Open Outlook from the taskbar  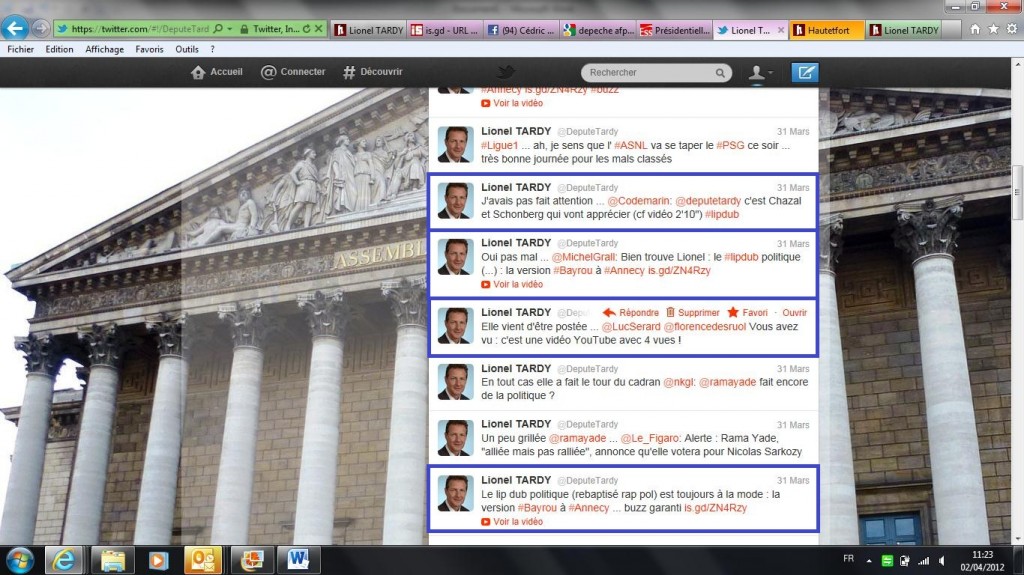pyautogui.click(x=203, y=561)
